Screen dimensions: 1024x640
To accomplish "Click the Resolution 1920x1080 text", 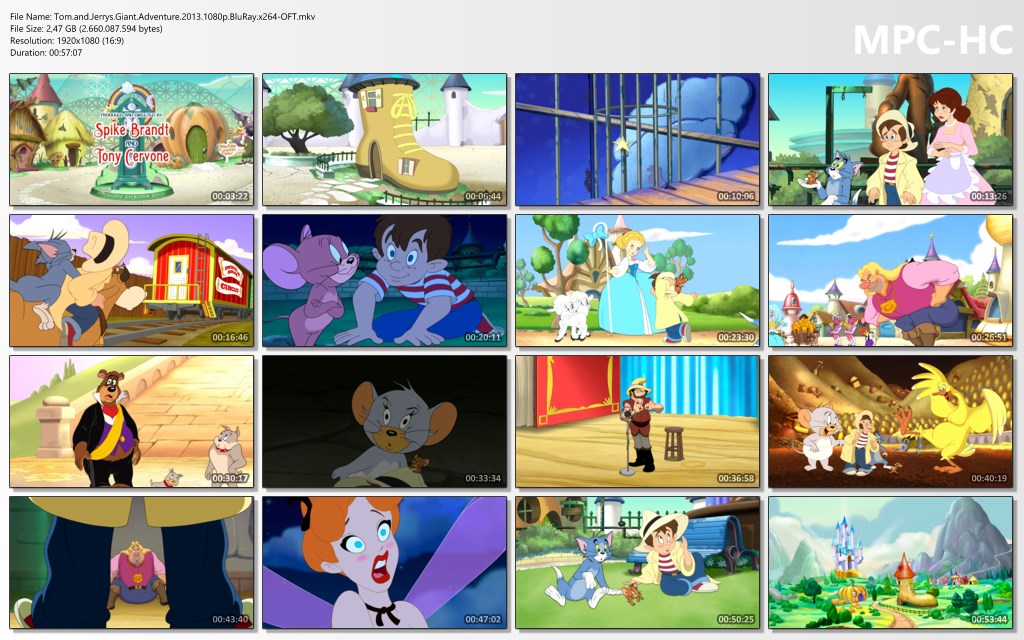I will click(67, 40).
